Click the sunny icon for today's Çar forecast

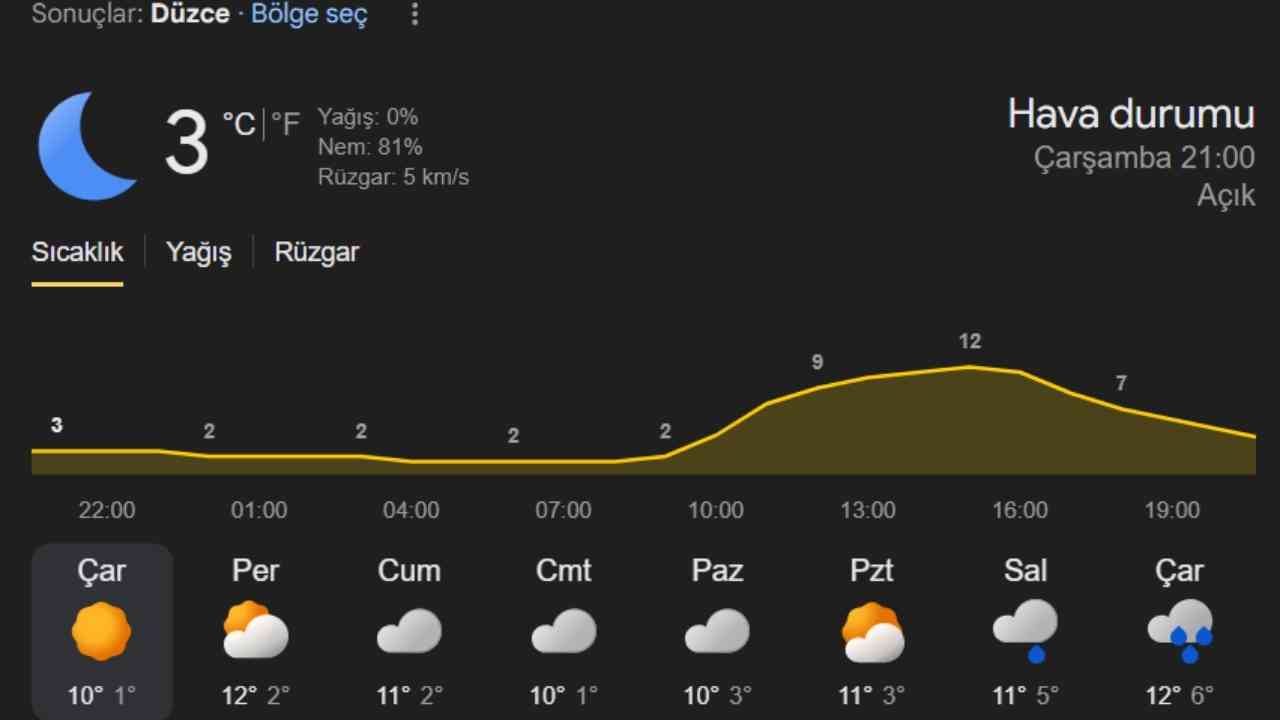pos(102,632)
